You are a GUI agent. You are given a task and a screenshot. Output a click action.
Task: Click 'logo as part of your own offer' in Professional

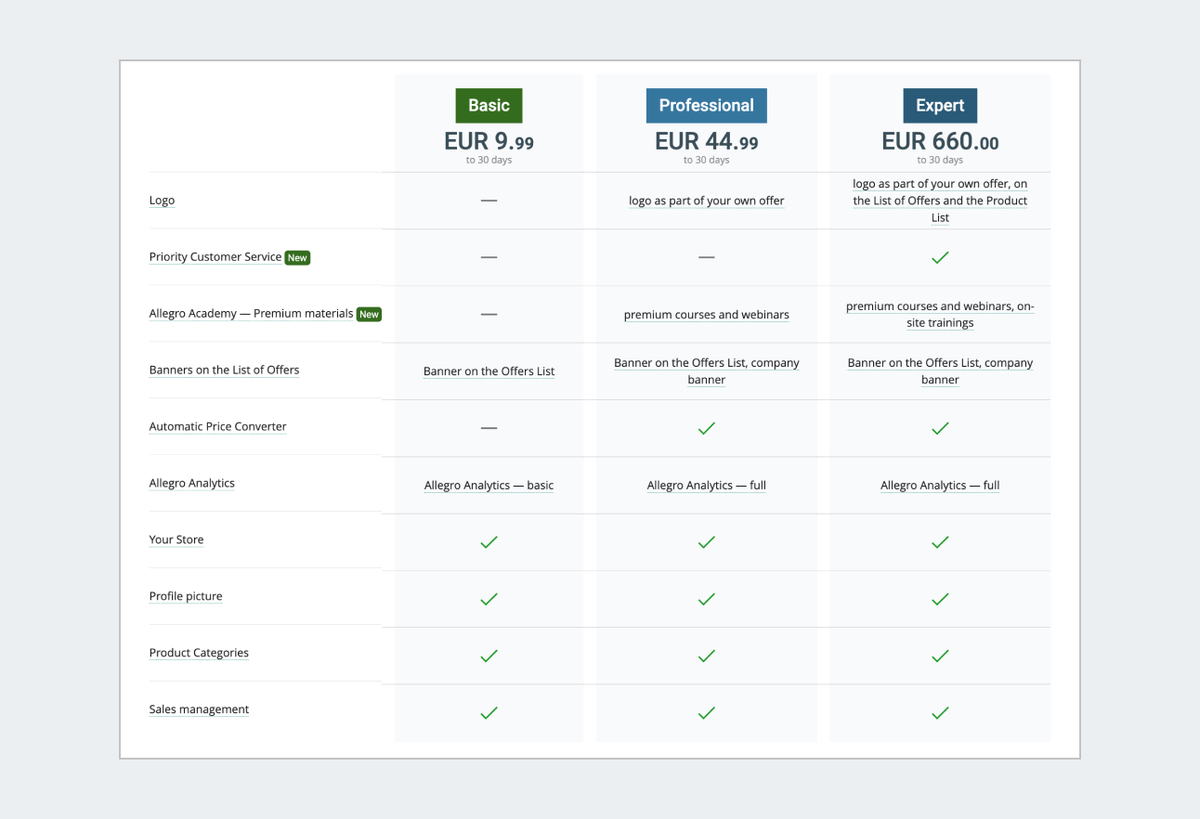pos(706,201)
